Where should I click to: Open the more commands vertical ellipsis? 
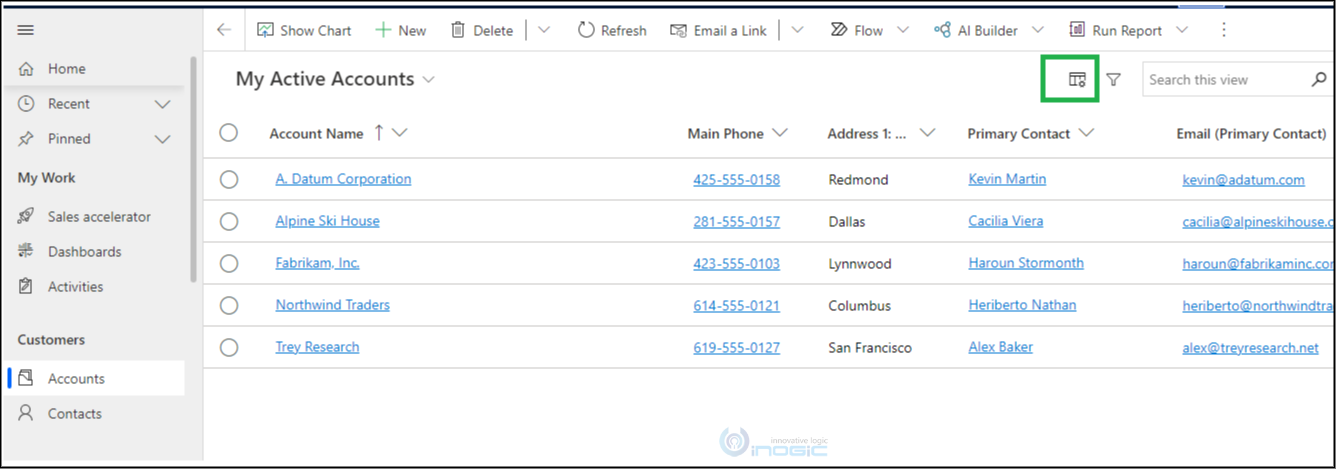1224,30
